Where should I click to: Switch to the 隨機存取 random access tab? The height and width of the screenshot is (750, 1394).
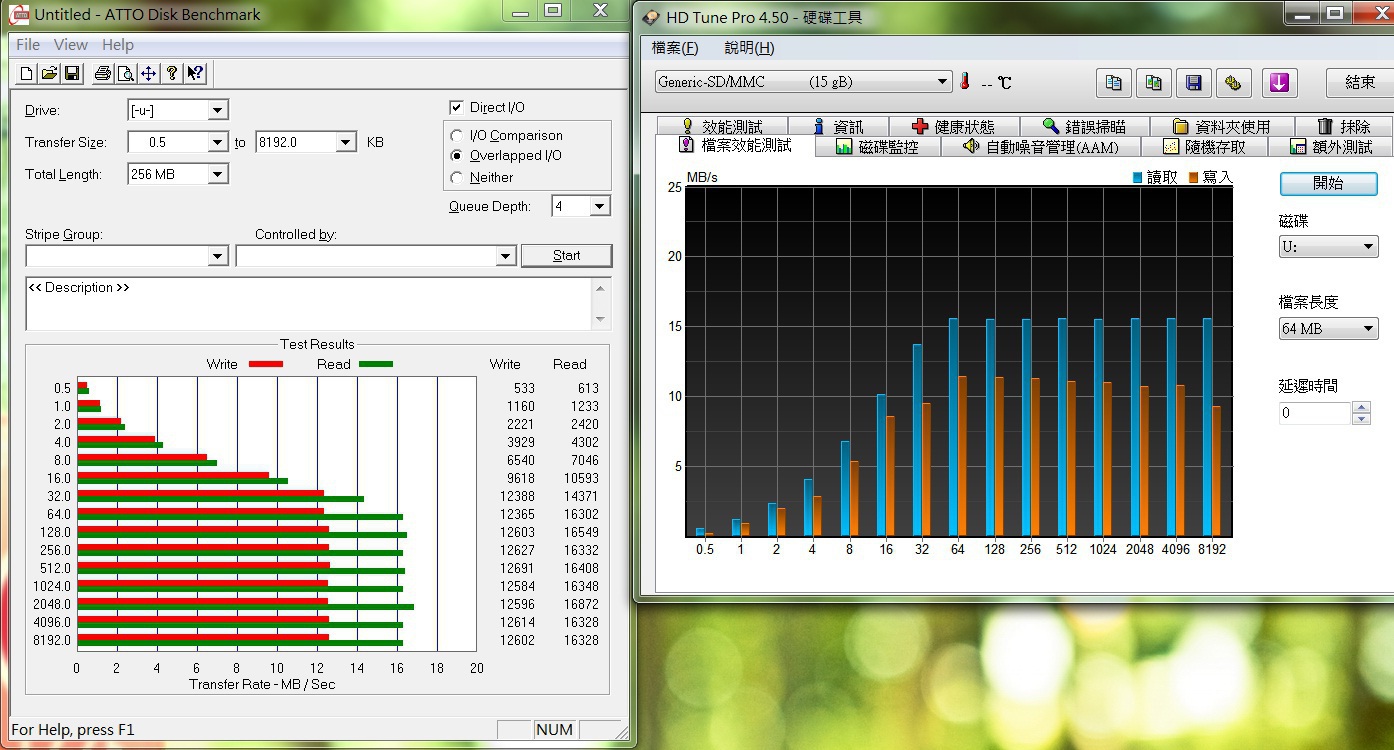[x=1204, y=147]
